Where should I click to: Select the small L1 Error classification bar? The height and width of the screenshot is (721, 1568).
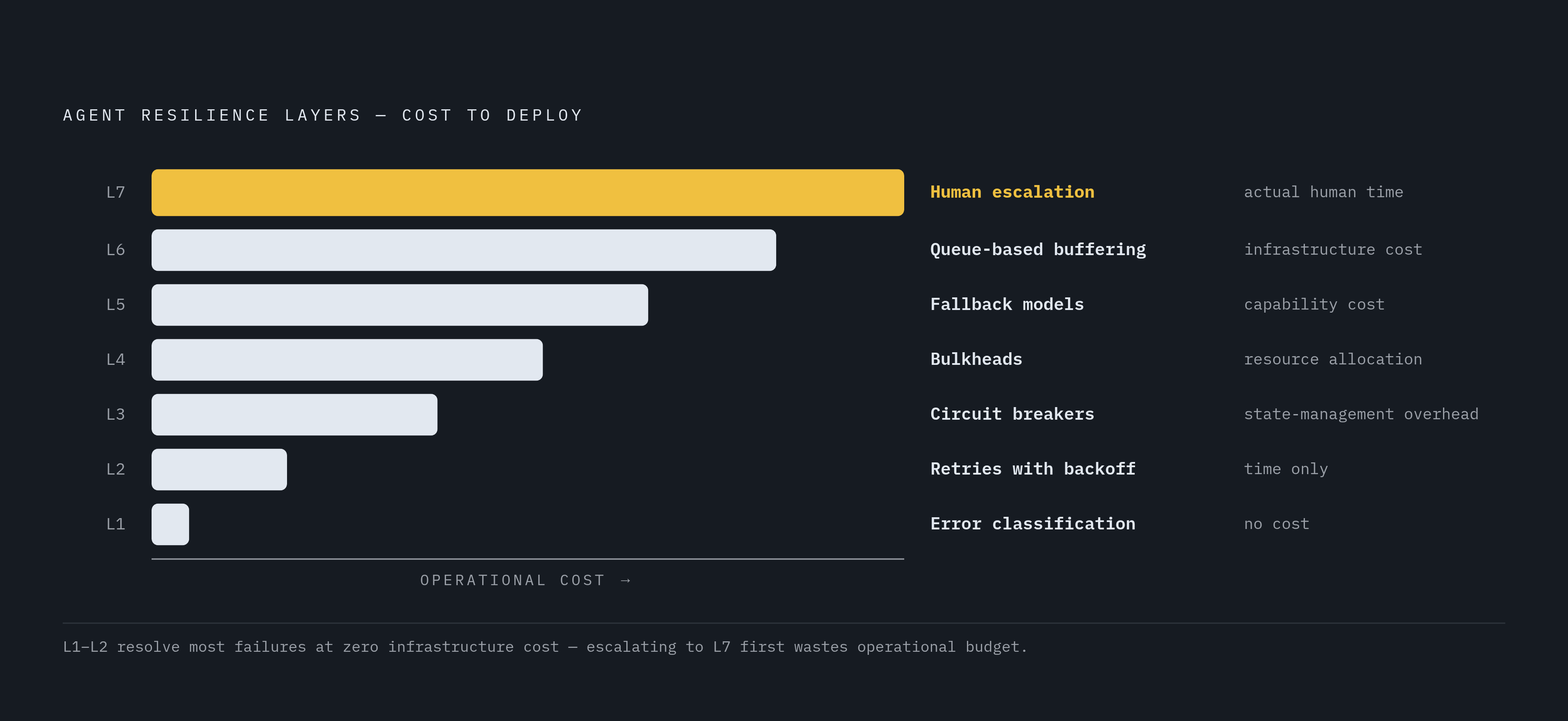point(170,524)
